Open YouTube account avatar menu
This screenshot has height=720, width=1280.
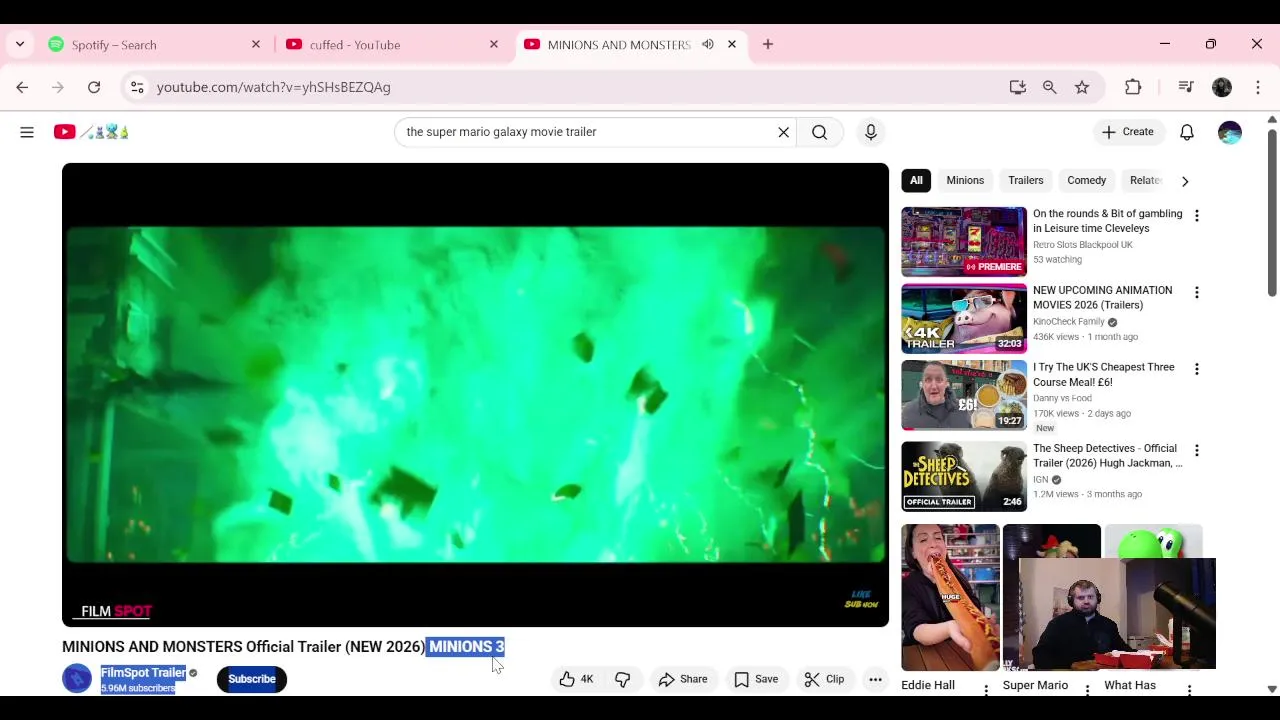click(1230, 132)
